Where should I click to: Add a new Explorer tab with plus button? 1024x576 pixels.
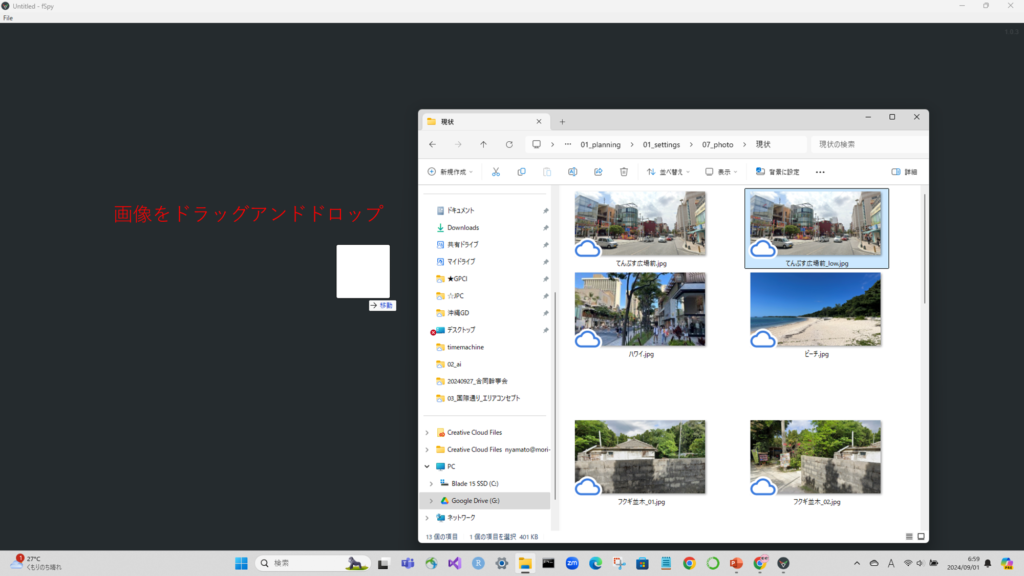[x=562, y=121]
